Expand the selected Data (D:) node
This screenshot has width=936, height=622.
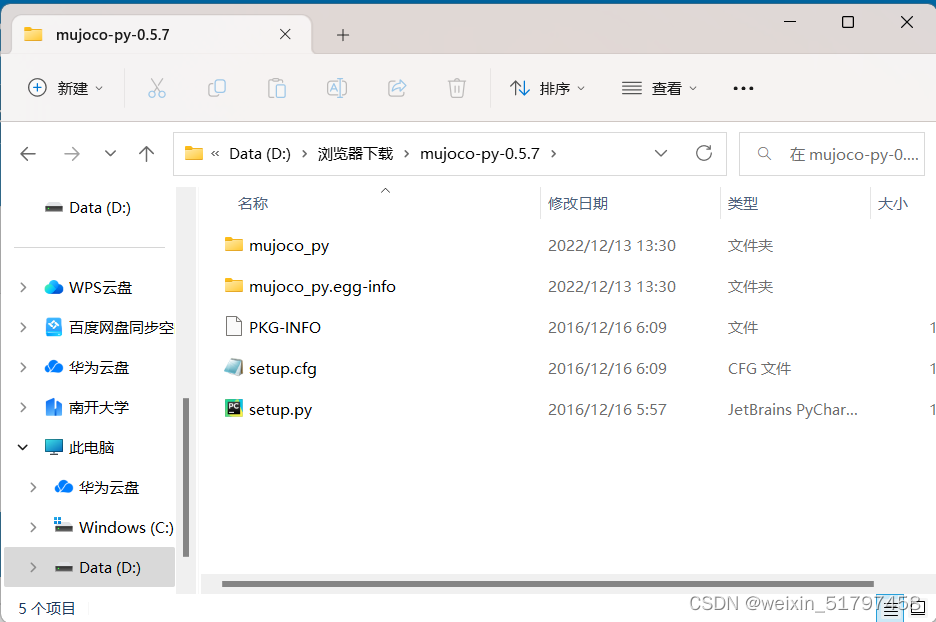[x=33, y=567]
